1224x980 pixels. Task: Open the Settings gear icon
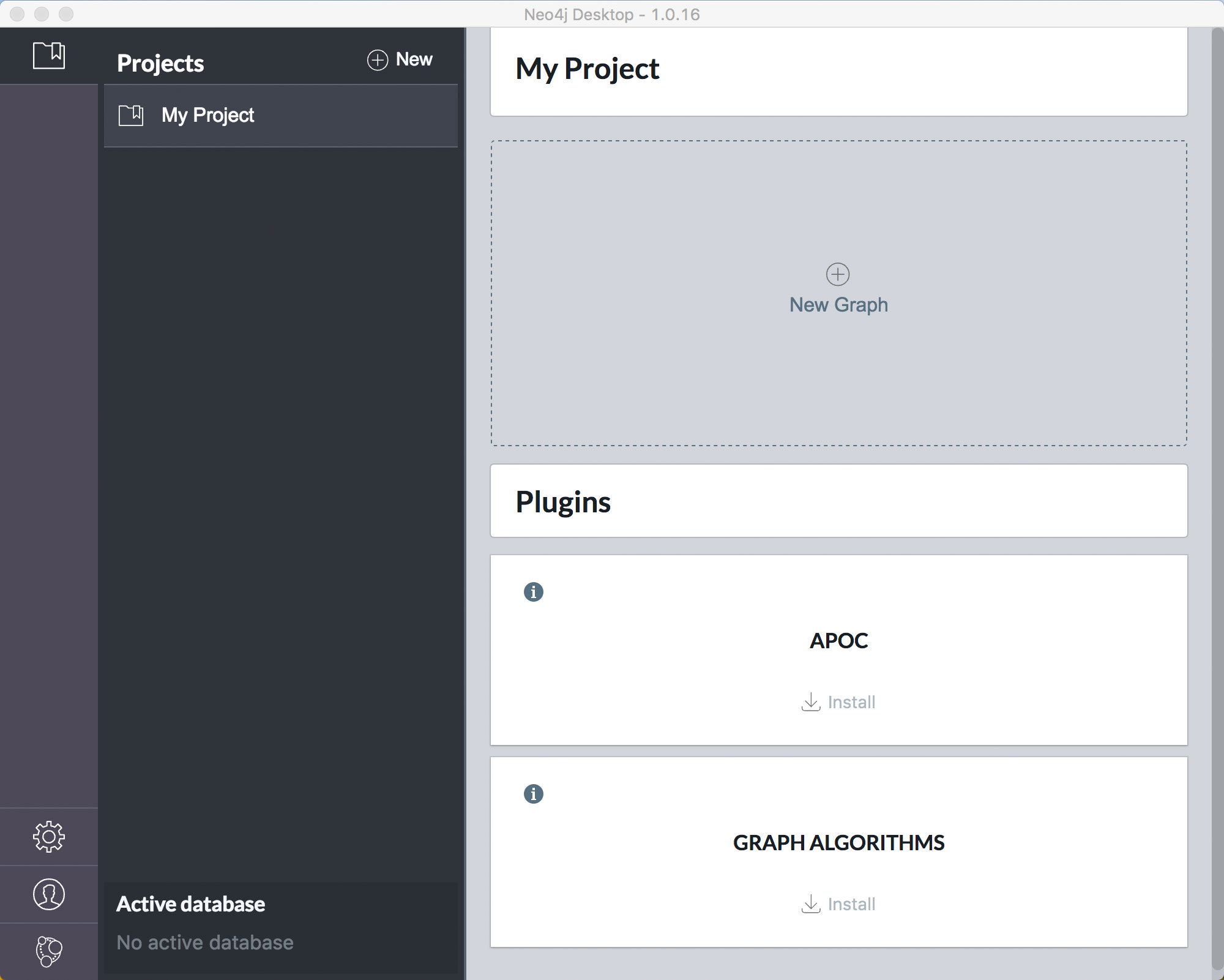[x=49, y=837]
